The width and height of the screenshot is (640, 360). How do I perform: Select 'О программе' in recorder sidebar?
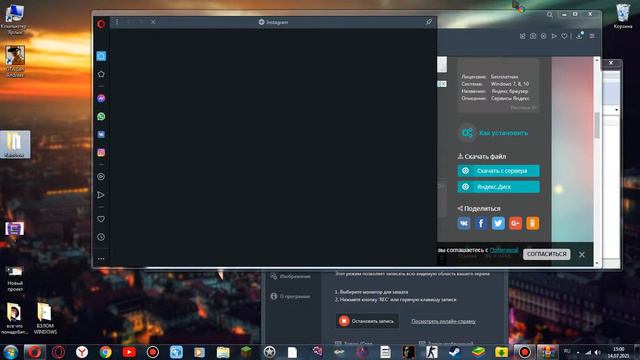[x=290, y=296]
